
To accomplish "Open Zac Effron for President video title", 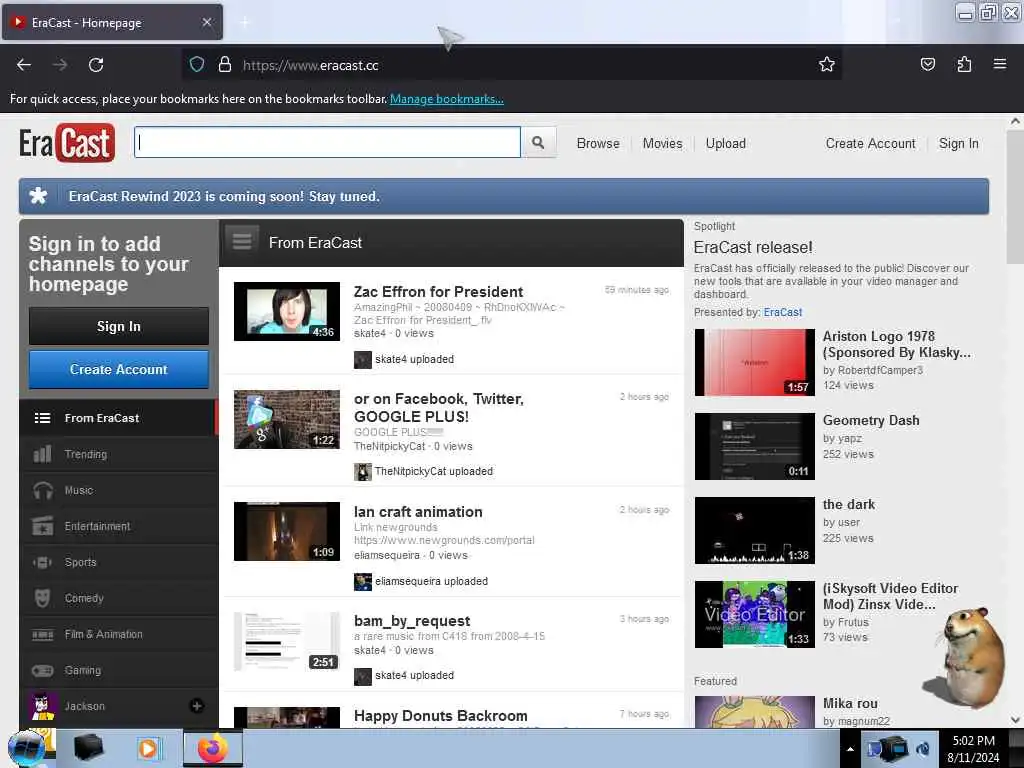I will [x=438, y=291].
